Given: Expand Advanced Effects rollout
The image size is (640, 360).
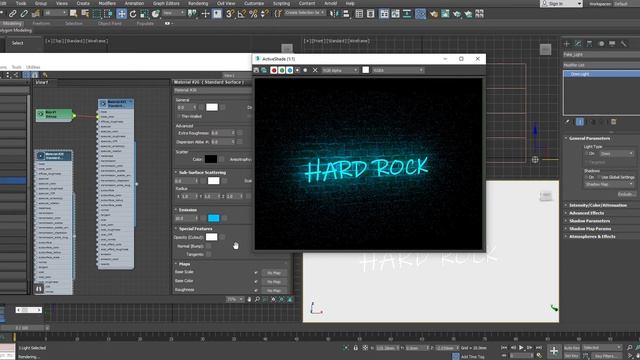Looking at the screenshot, I should click(x=587, y=213).
